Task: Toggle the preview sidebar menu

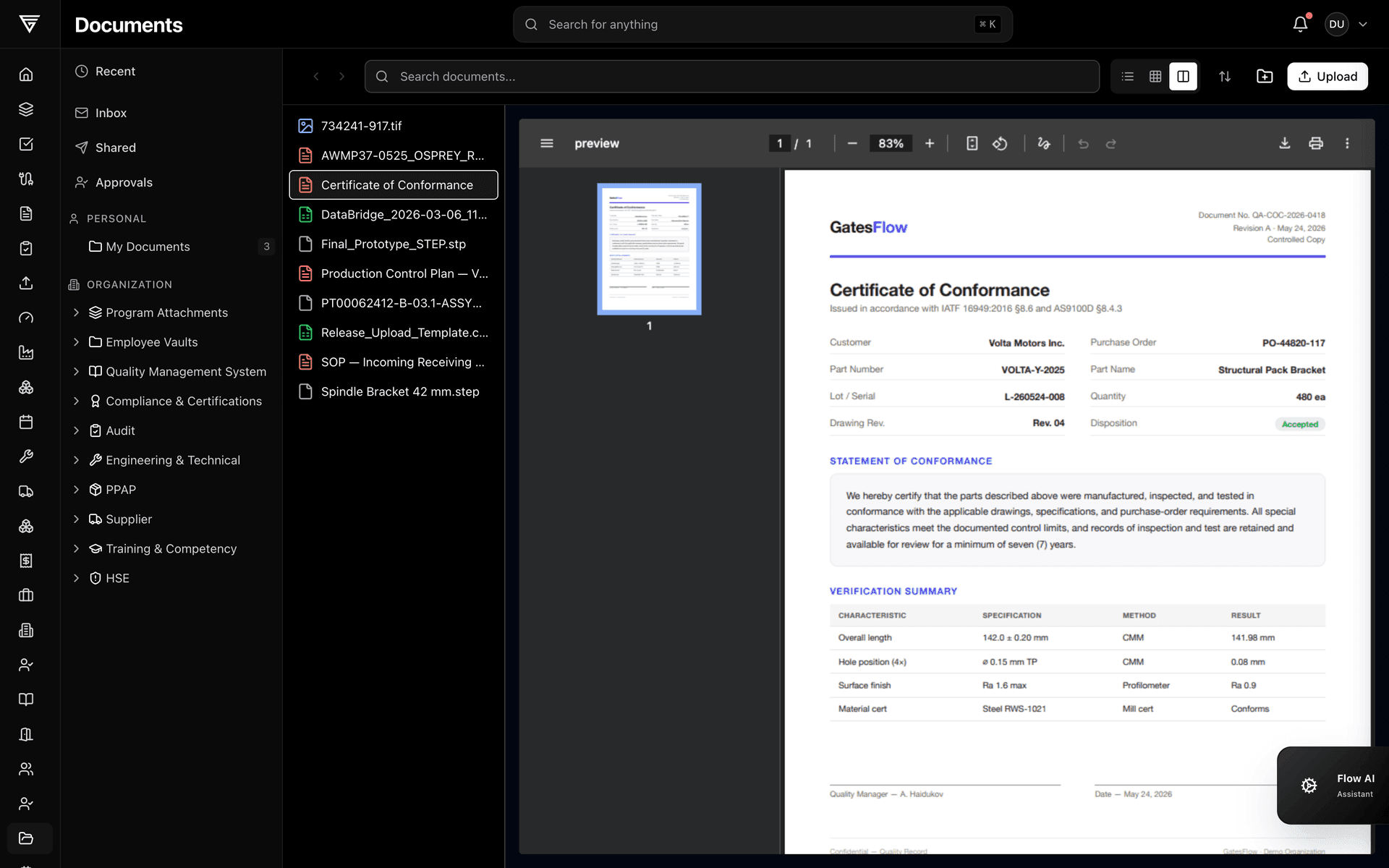Action: [547, 143]
